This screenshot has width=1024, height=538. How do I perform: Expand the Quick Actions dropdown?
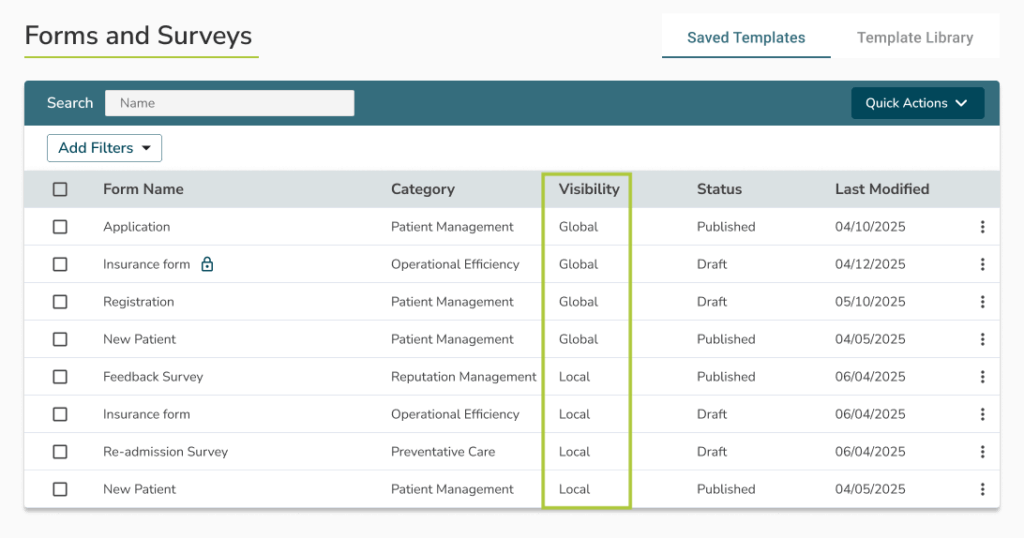pos(917,103)
